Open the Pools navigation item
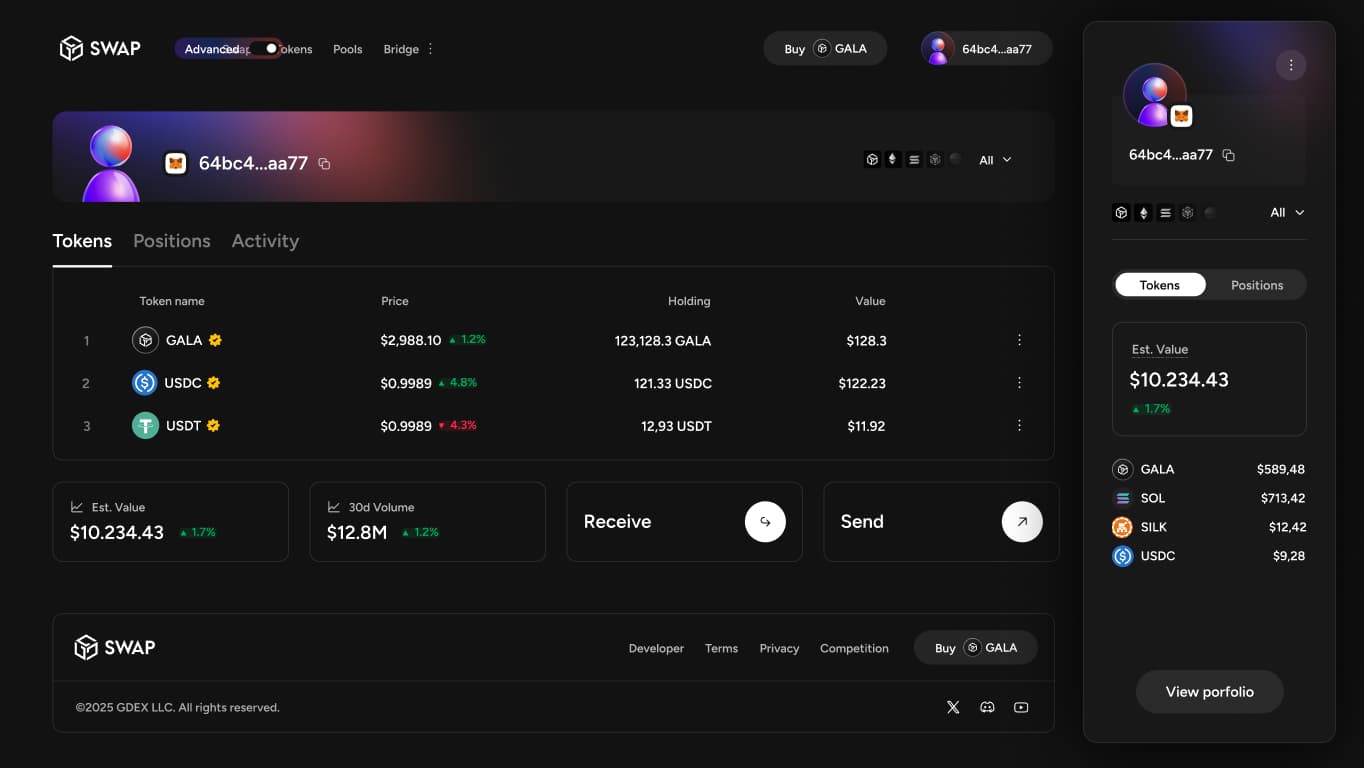The width and height of the screenshot is (1364, 768). [x=347, y=49]
